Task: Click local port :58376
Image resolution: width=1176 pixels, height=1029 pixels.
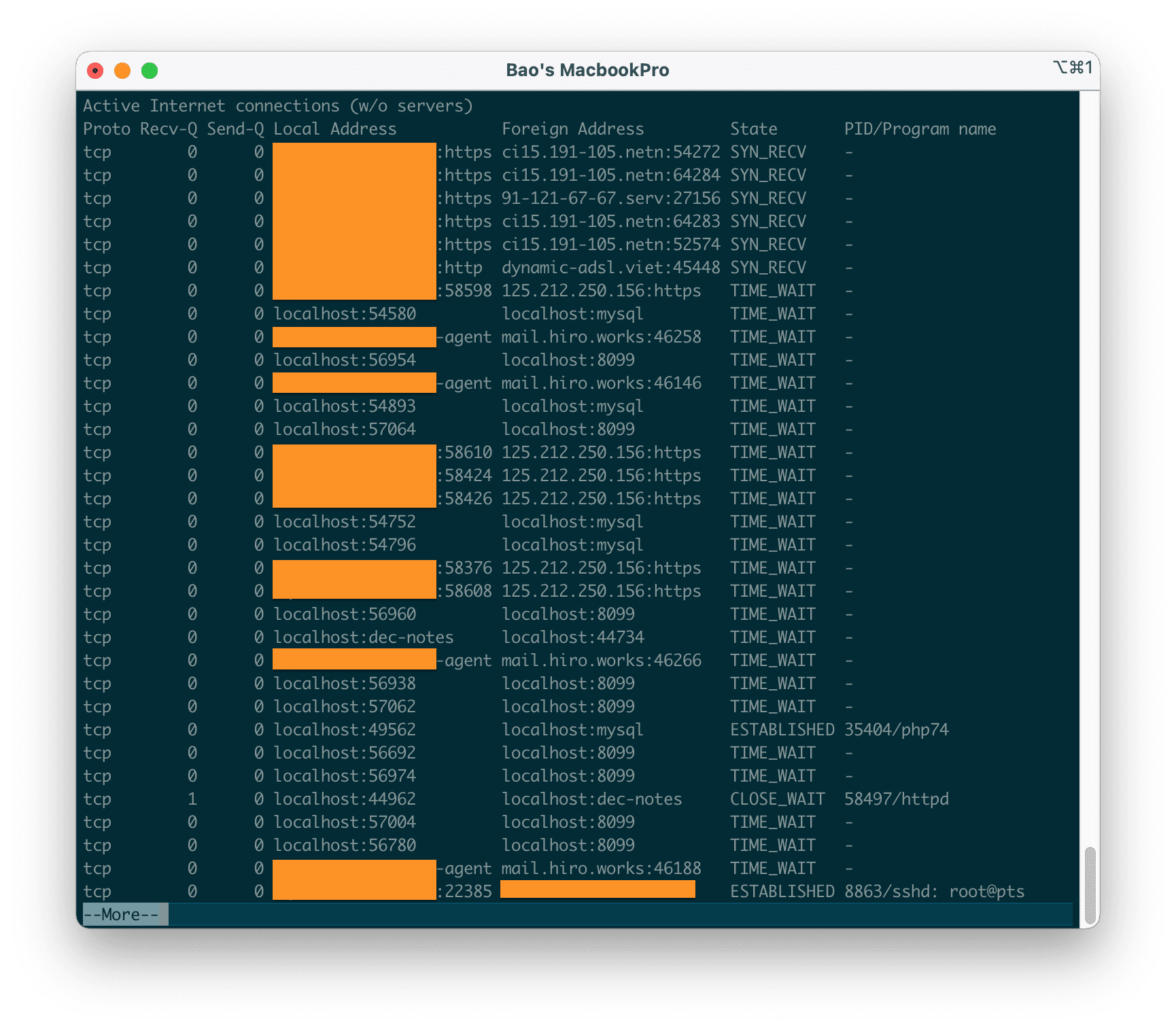Action: point(464,568)
